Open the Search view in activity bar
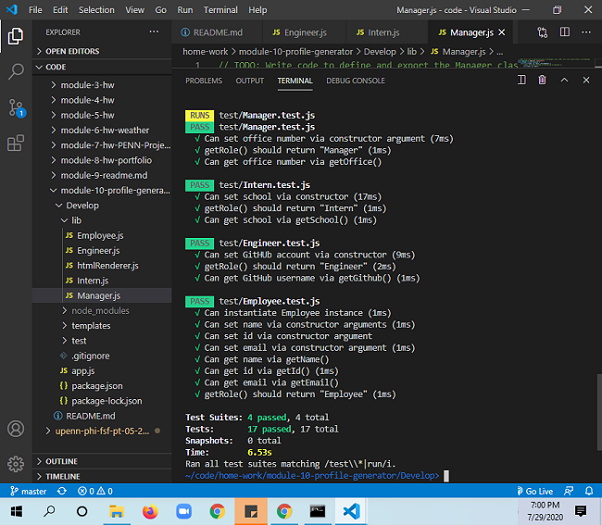This screenshot has width=602, height=525. (x=16, y=71)
